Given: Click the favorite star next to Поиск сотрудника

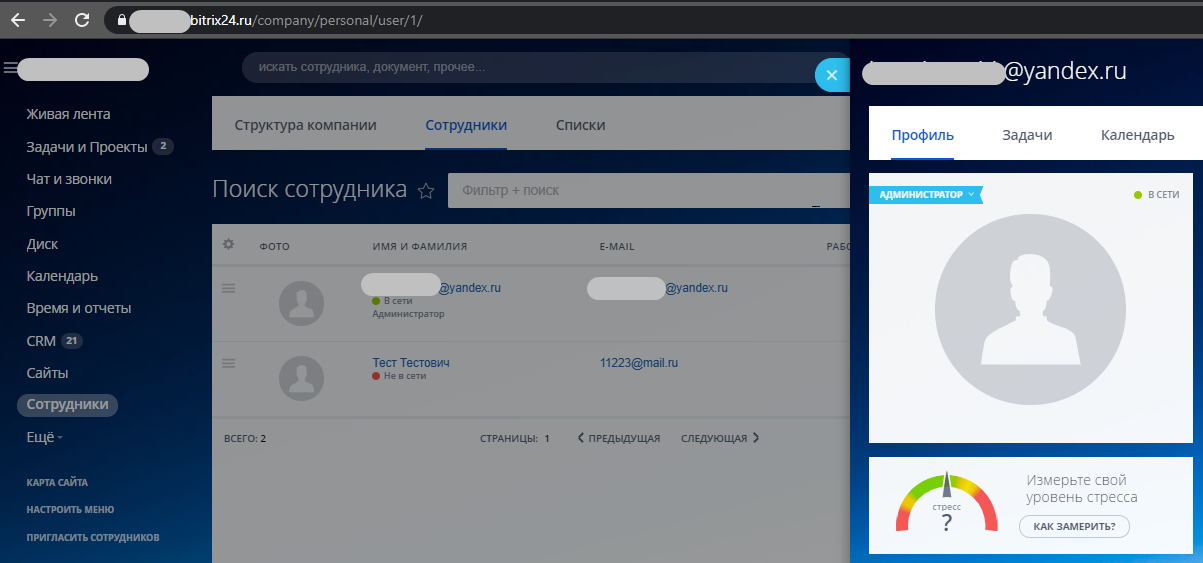Looking at the screenshot, I should click(x=426, y=191).
